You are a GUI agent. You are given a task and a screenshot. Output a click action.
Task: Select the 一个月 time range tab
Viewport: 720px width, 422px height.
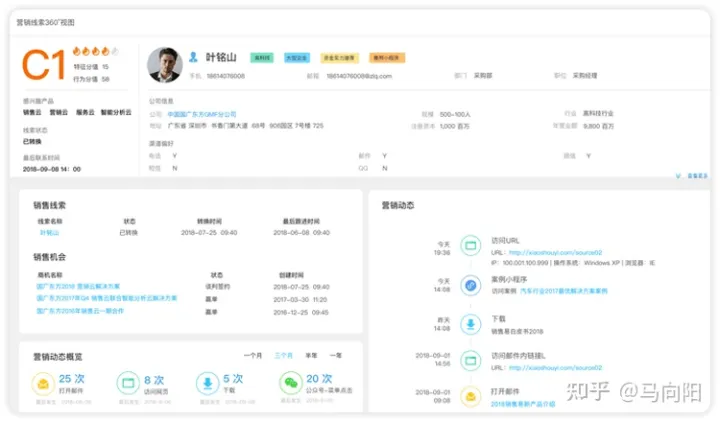click(253, 355)
